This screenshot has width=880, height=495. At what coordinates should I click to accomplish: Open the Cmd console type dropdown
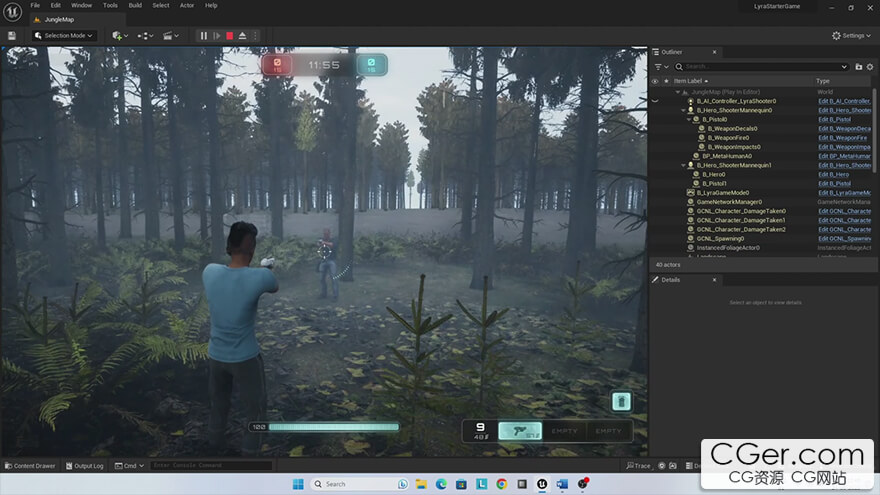click(130, 466)
